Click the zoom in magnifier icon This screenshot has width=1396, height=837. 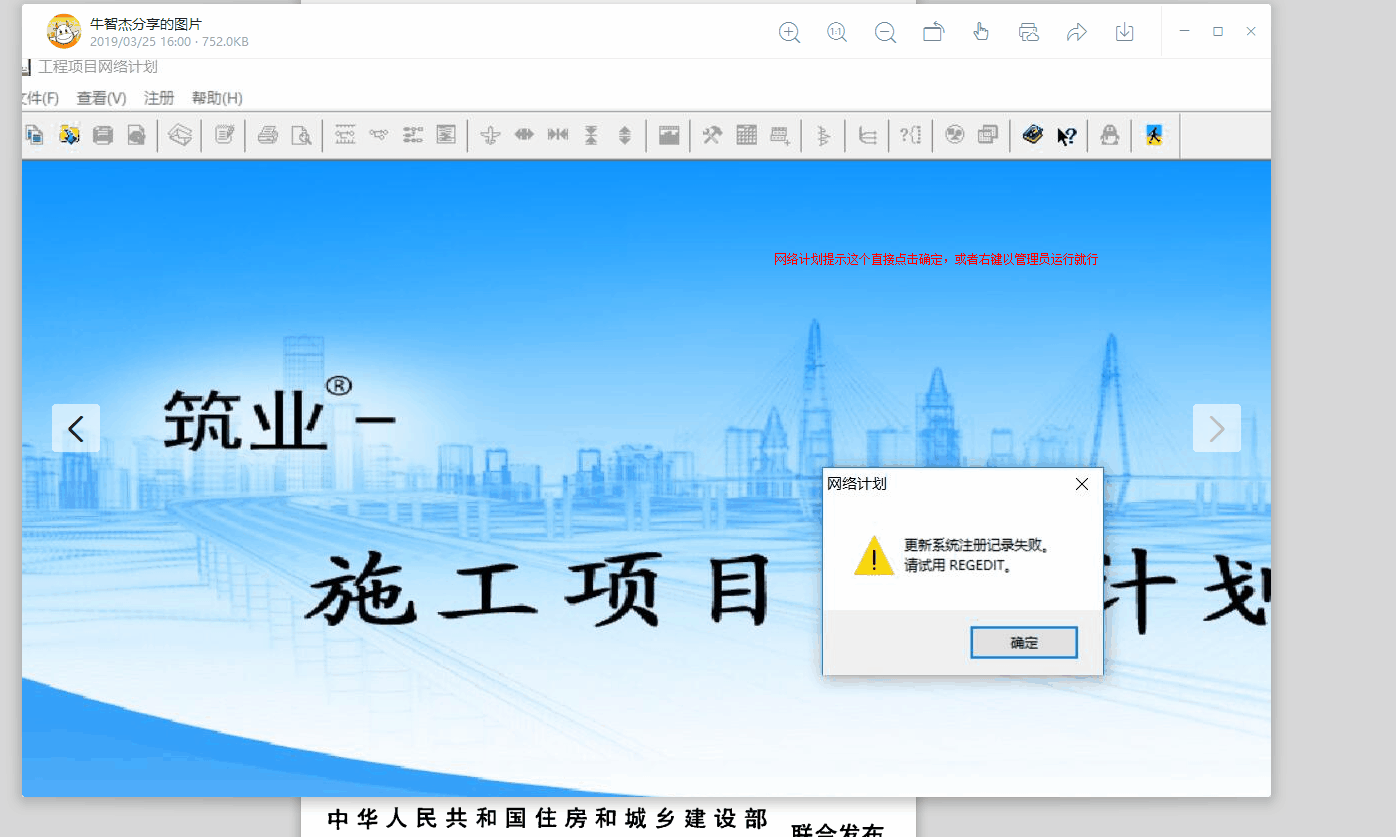click(789, 32)
